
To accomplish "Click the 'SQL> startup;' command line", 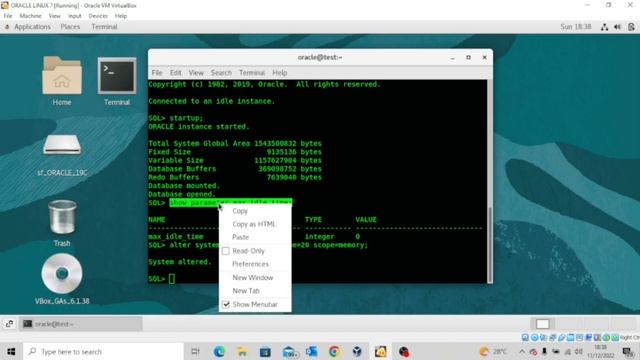I will tap(176, 118).
